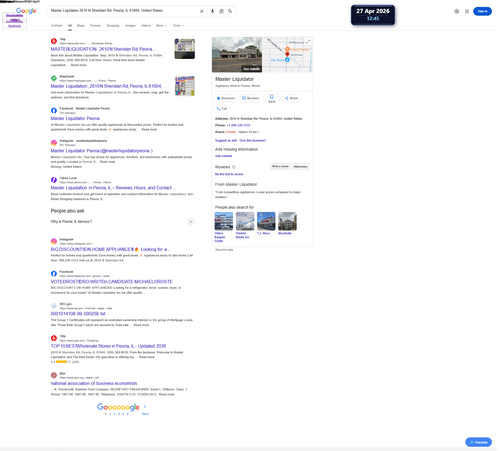This screenshot has height=451, width=500.
Task: Open the More dropdown in search tabs
Action: (161, 26)
